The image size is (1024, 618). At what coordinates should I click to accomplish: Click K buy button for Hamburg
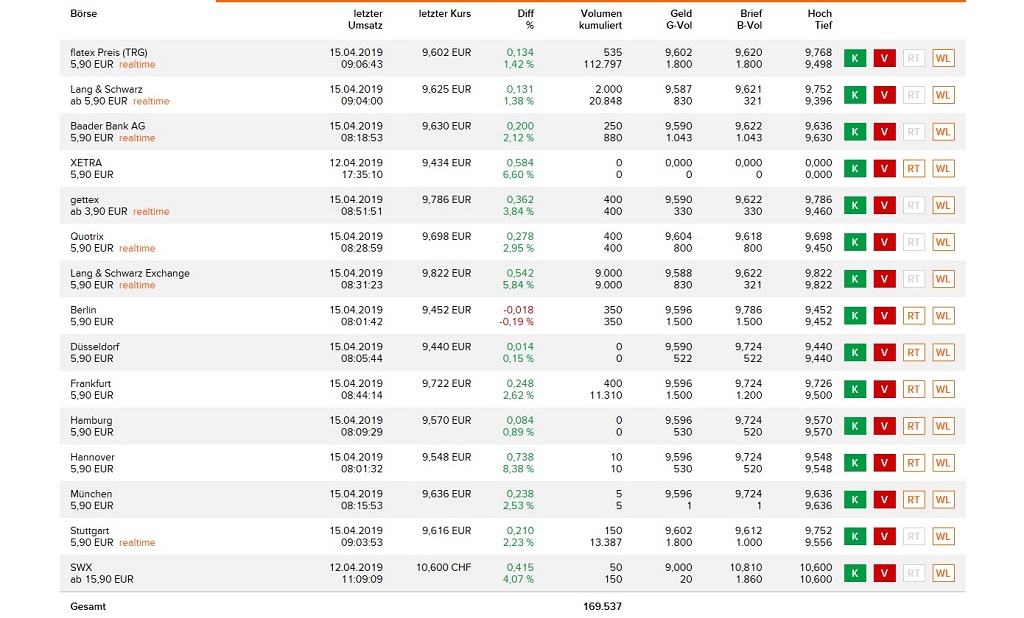click(854, 426)
